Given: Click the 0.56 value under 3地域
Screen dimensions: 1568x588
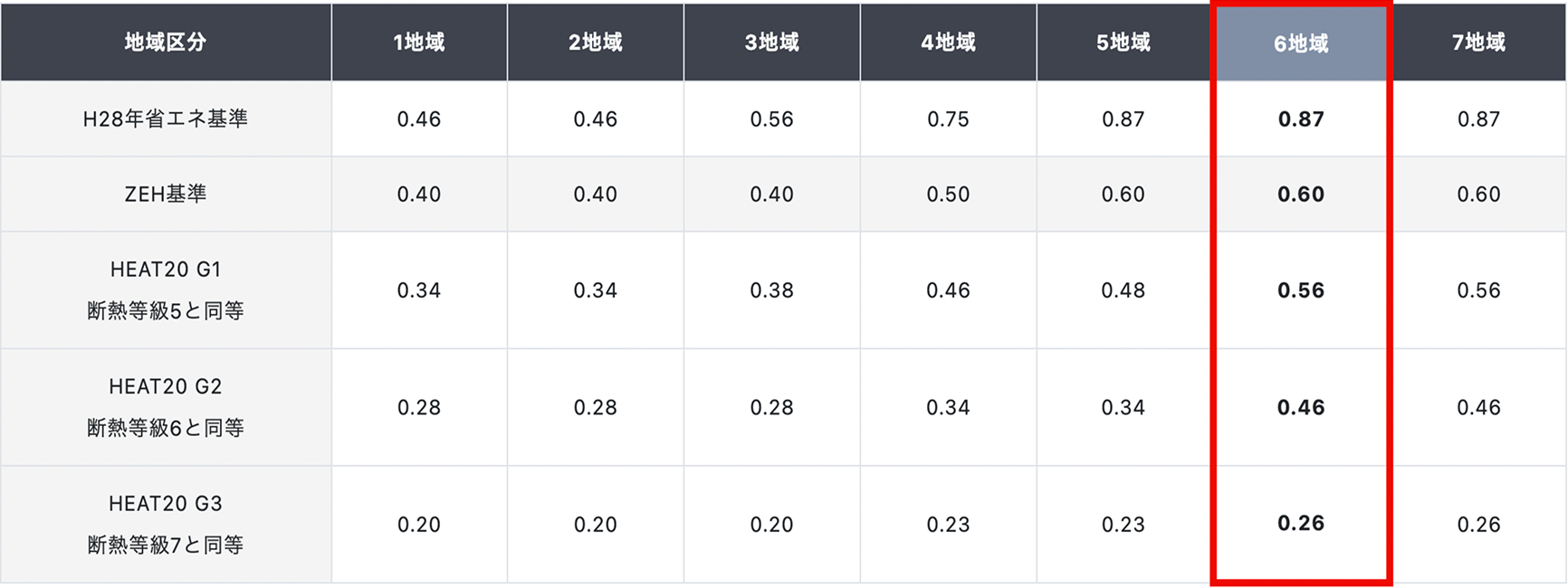Looking at the screenshot, I should click(771, 119).
